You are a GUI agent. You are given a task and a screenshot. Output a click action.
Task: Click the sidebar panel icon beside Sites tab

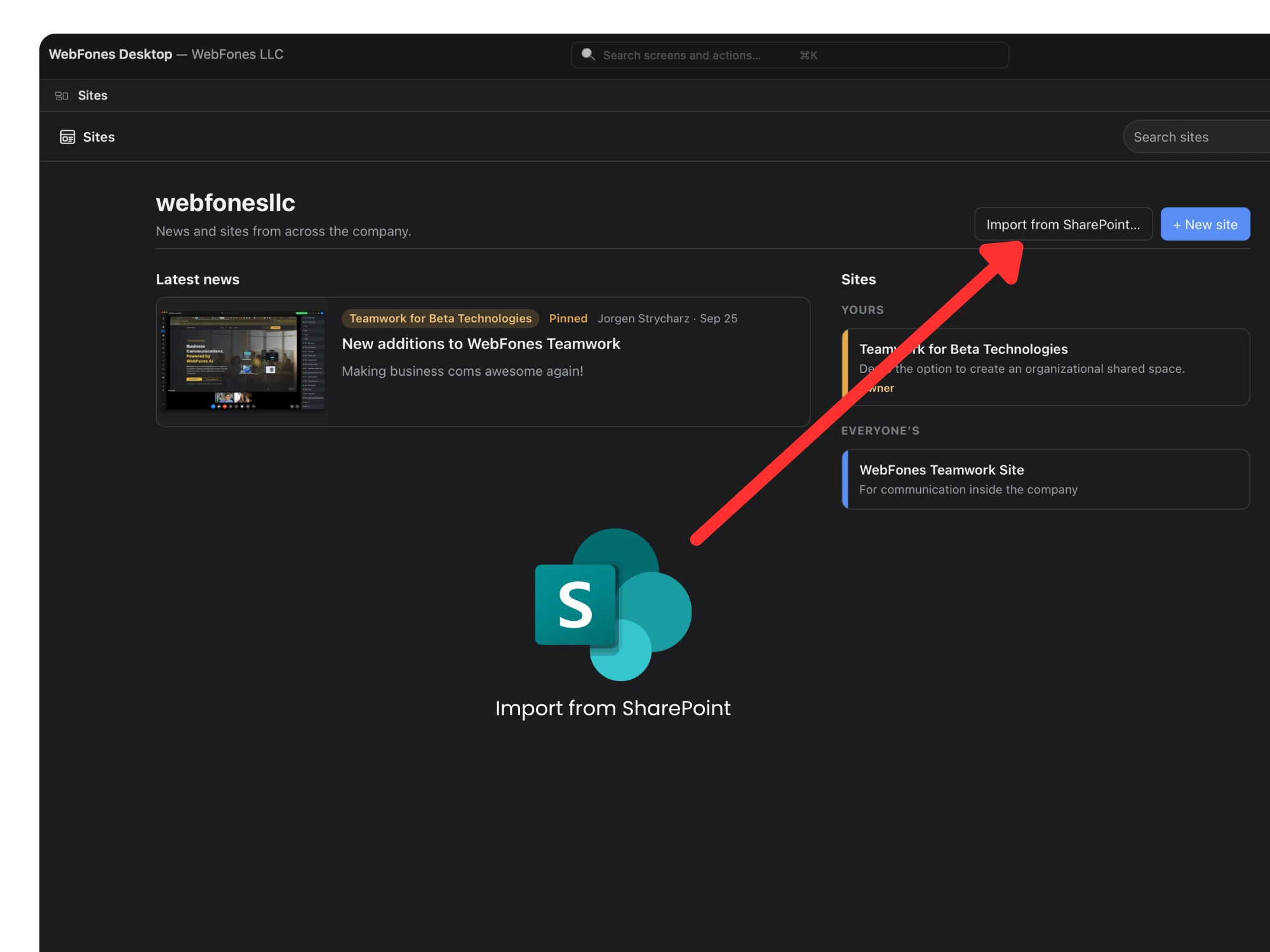[x=62, y=96]
